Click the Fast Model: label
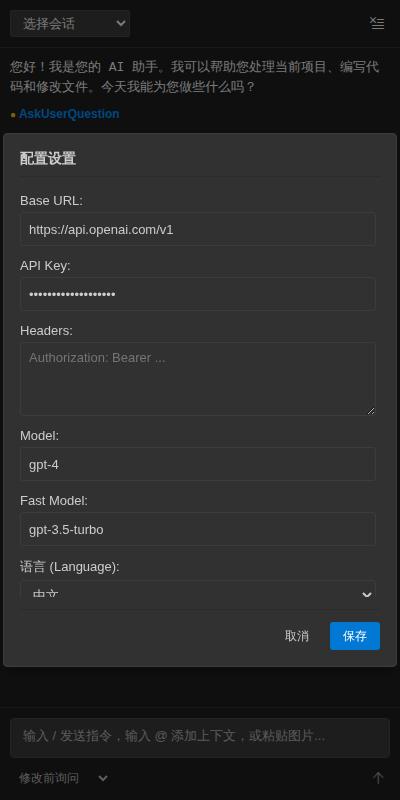 (x=54, y=501)
